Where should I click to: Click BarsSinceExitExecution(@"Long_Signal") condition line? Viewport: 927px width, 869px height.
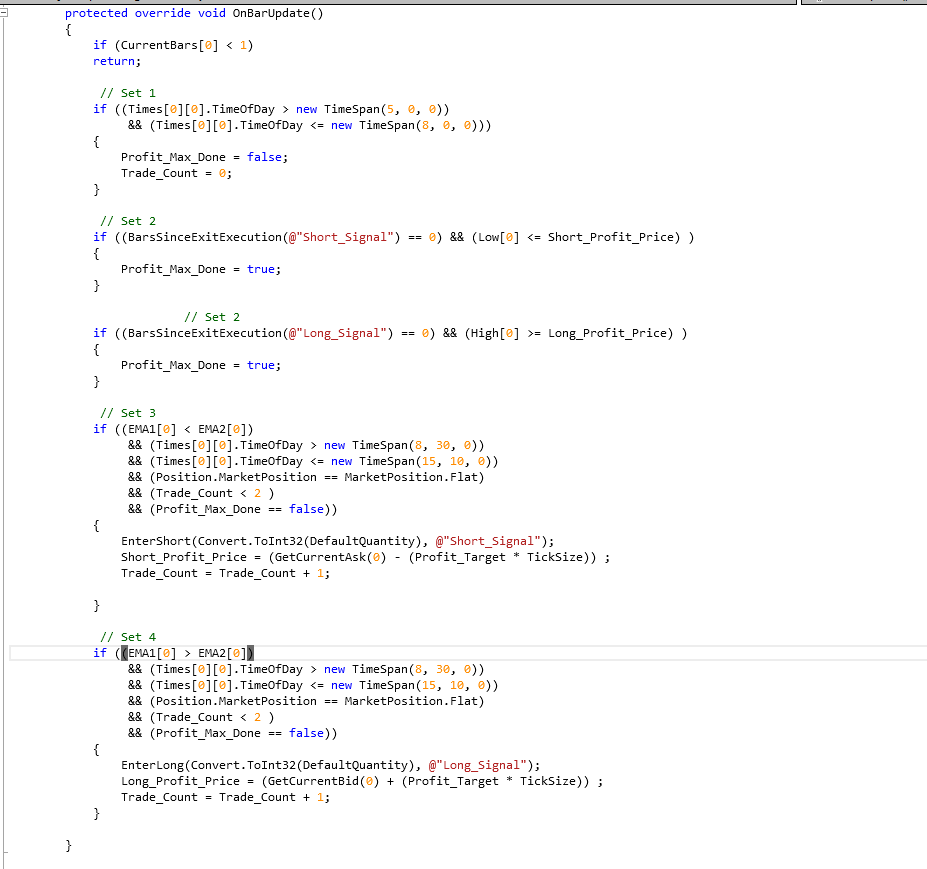click(390, 333)
